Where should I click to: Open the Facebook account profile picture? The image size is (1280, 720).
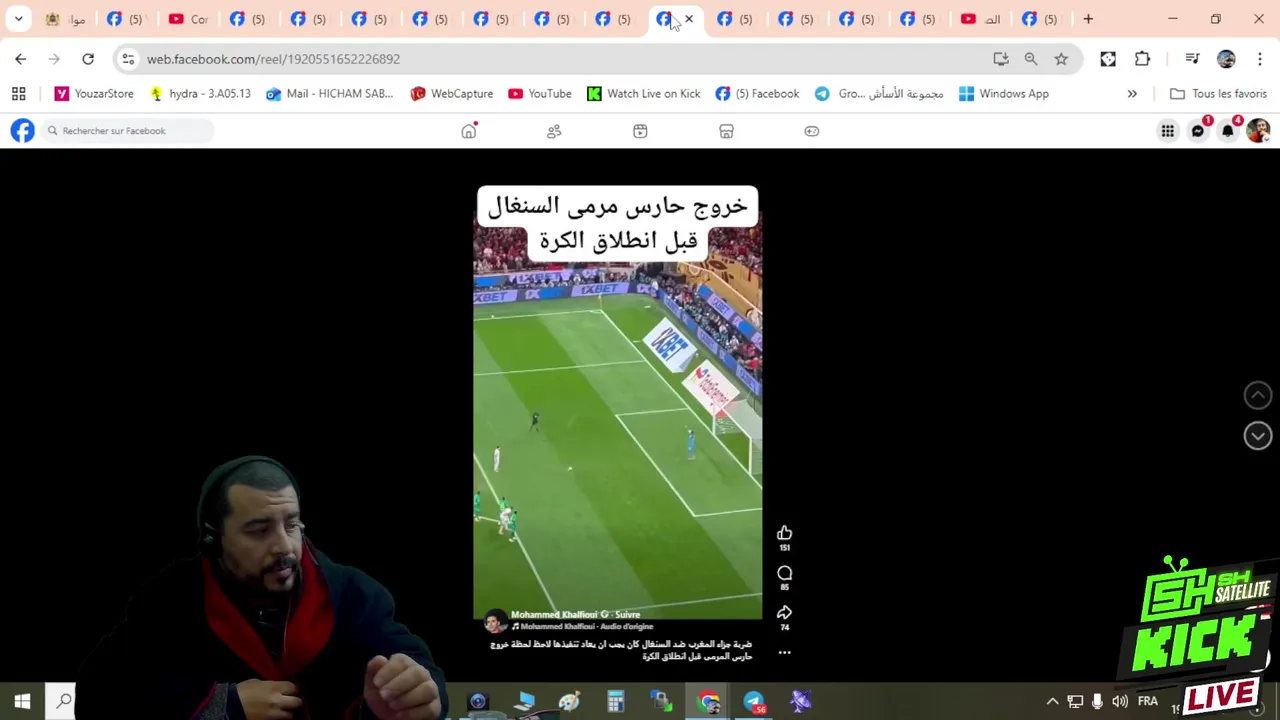coord(1258,131)
